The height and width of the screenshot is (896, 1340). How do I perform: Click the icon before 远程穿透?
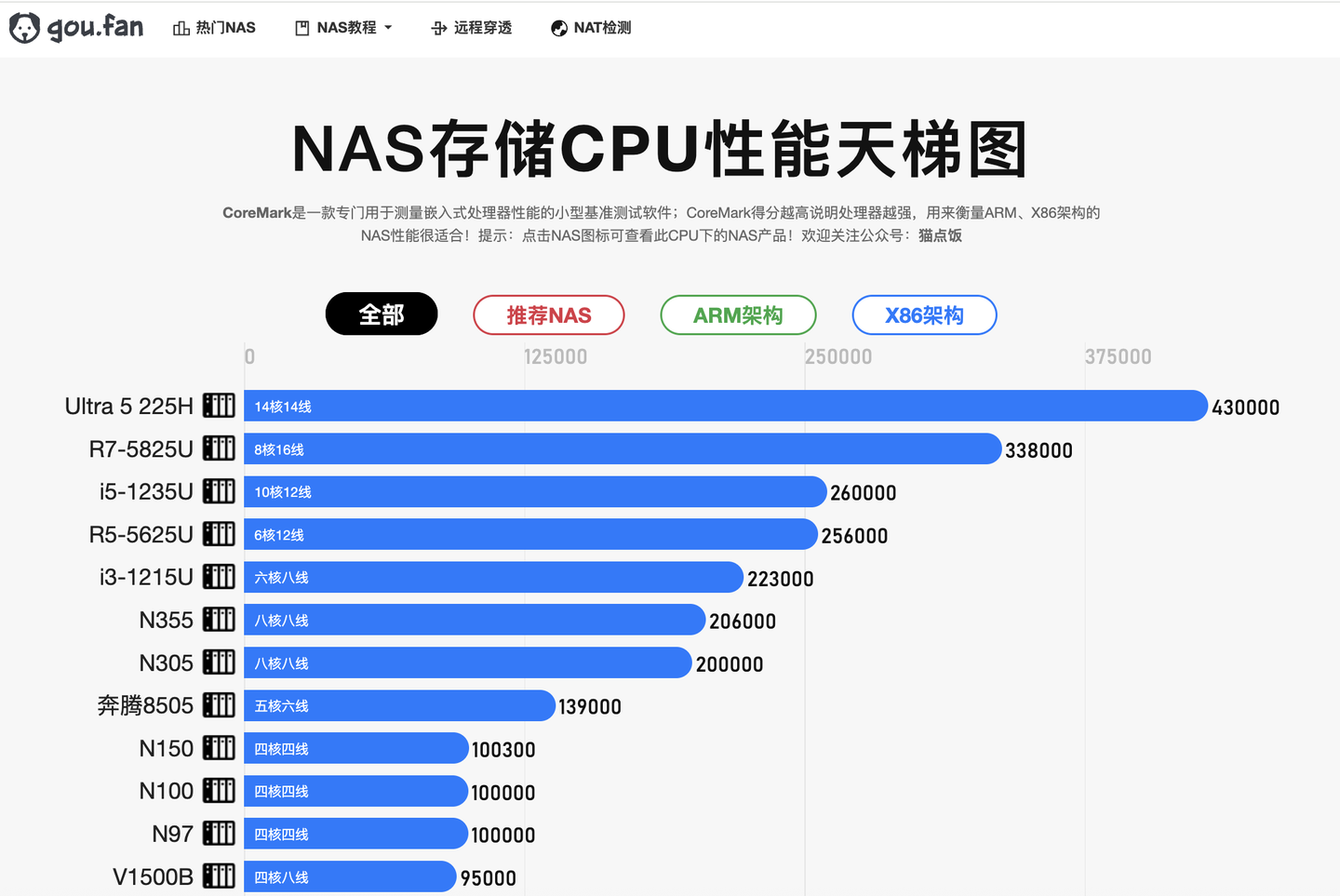pyautogui.click(x=439, y=28)
